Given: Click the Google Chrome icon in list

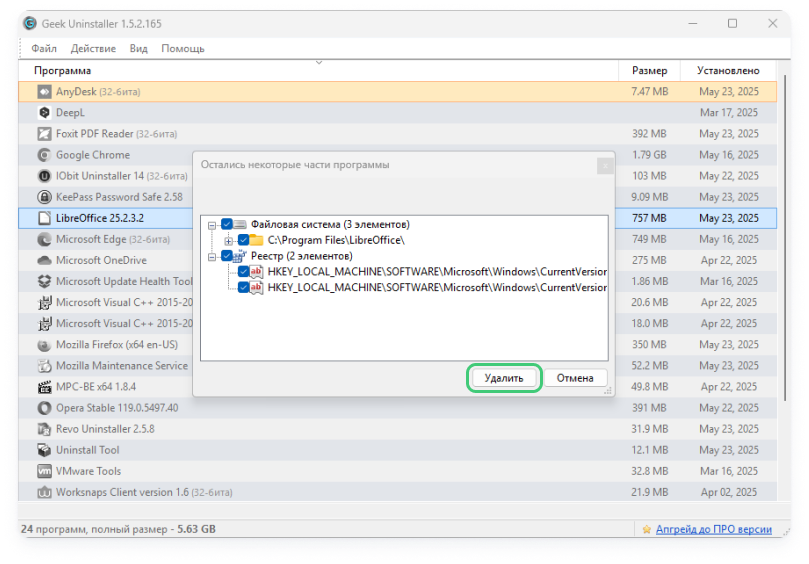Looking at the screenshot, I should tap(44, 155).
